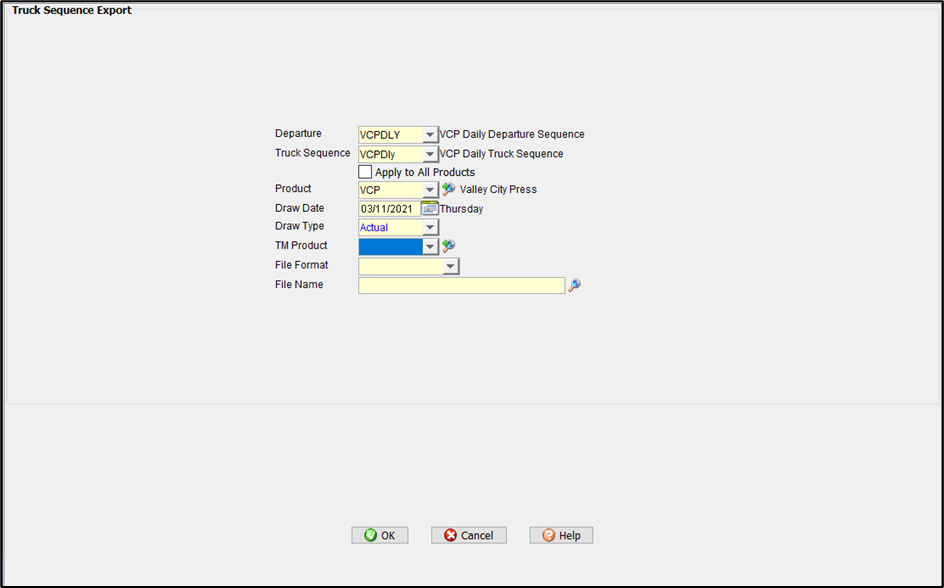Click the TM Product lookup icon
The image size is (944, 588).
tap(448, 246)
